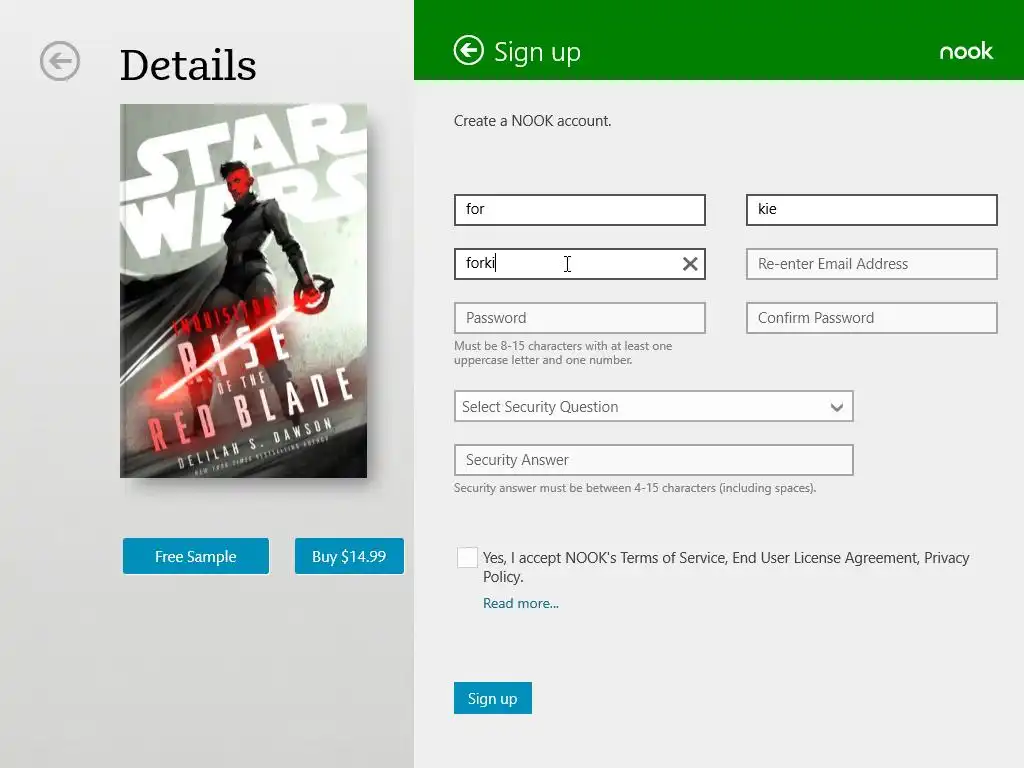The width and height of the screenshot is (1024, 768).
Task: Click the Buy $14.99 button
Action: (x=349, y=556)
